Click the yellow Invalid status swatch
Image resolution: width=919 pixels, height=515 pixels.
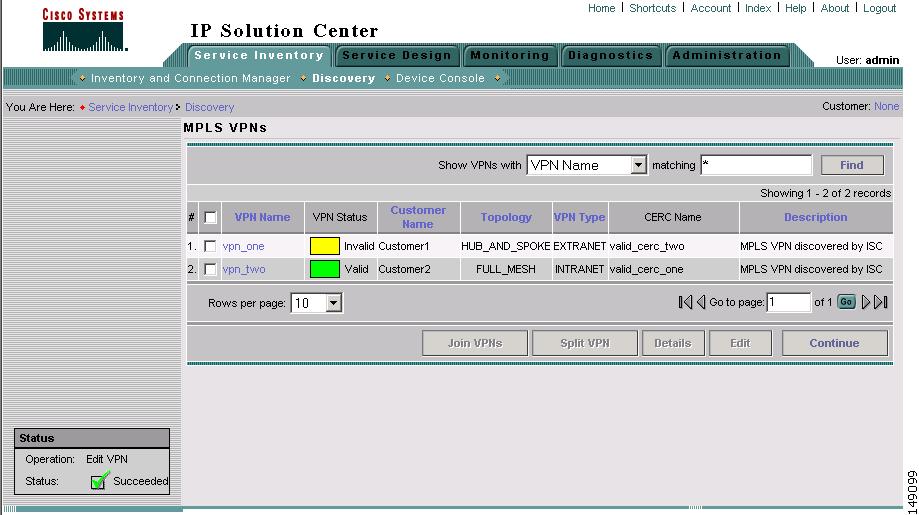tap(325, 246)
